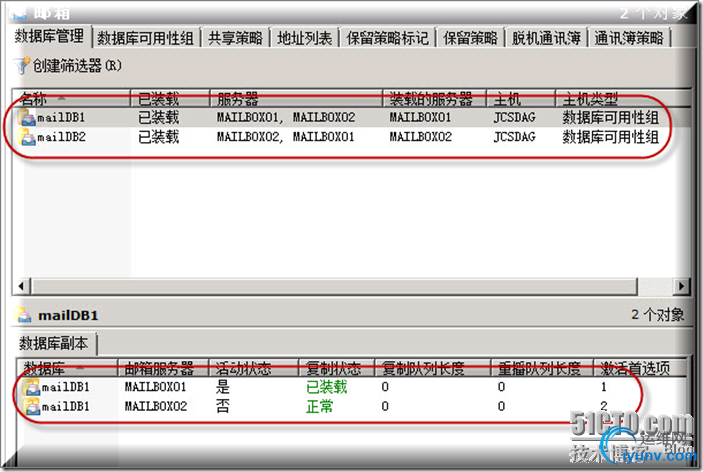
Task: Click the horizontal scrollbar thumb
Action: tap(334, 286)
